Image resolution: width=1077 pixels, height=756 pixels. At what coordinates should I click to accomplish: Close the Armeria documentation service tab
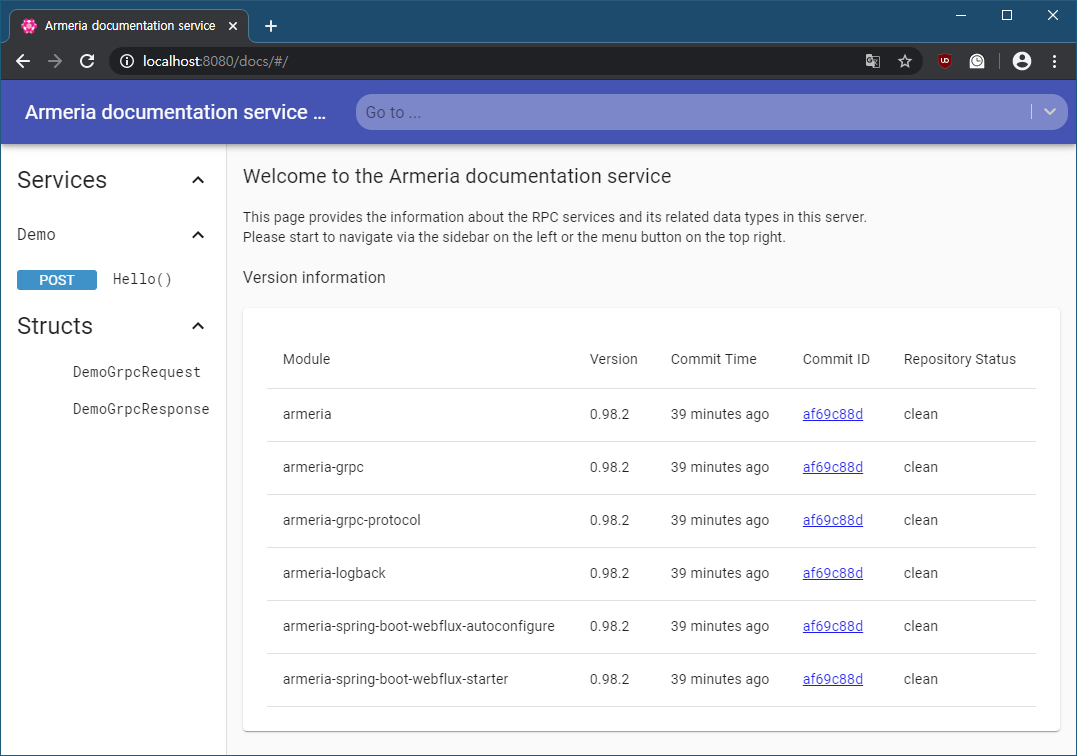[233, 26]
